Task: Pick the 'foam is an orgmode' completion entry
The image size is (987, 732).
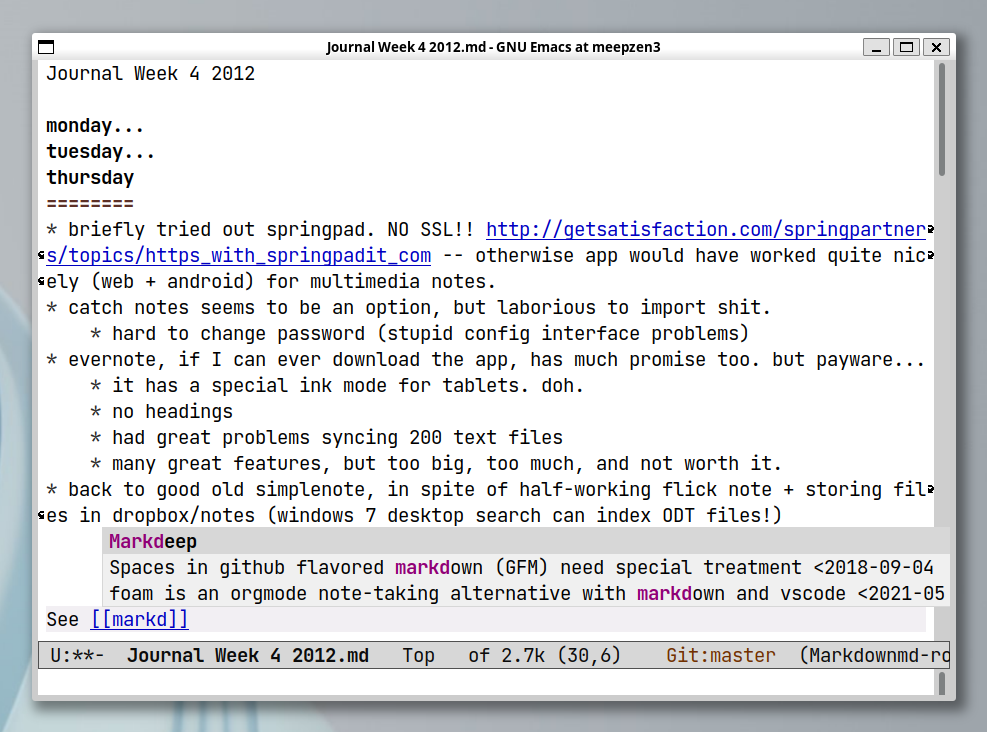Action: click(x=520, y=594)
